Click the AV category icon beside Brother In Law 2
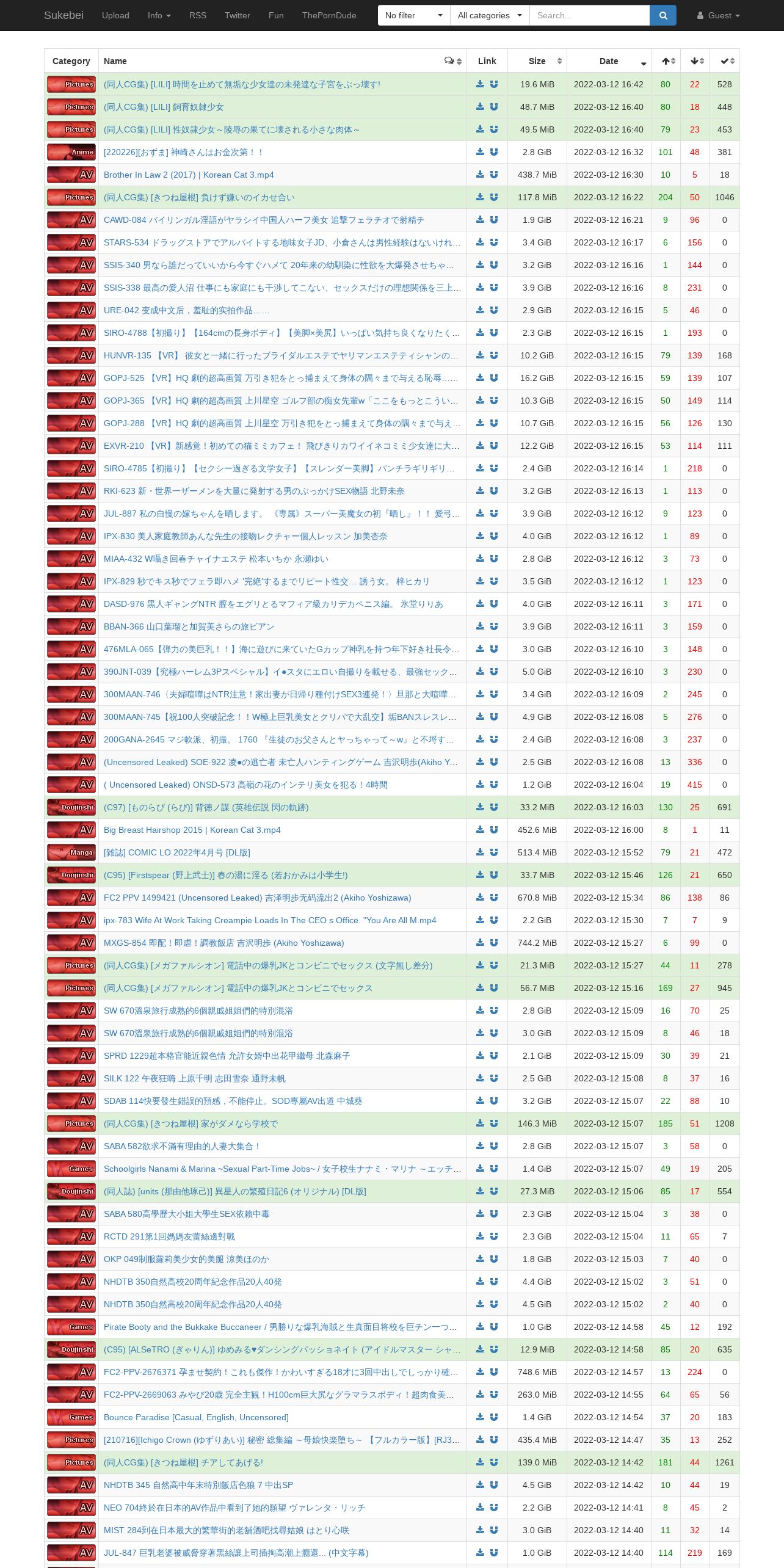The width and height of the screenshot is (784, 1568). pyautogui.click(x=71, y=175)
